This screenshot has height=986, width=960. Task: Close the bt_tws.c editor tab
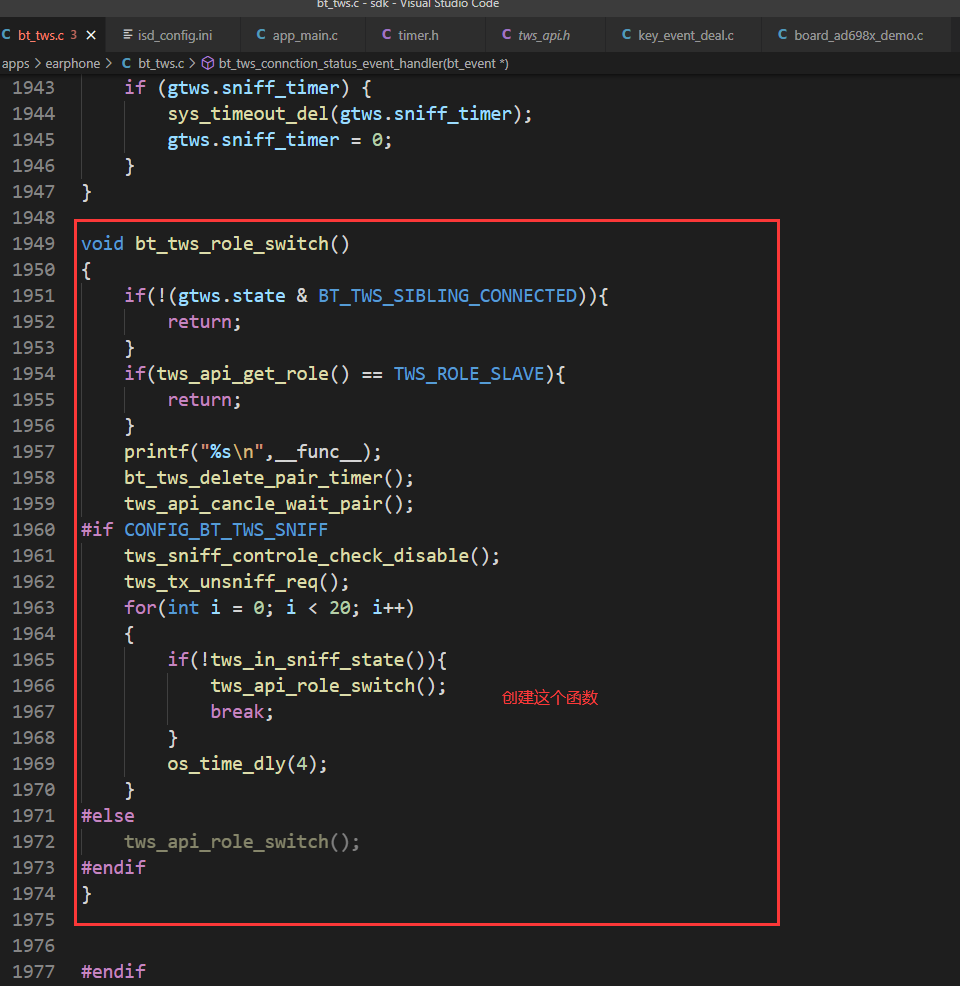[91, 35]
